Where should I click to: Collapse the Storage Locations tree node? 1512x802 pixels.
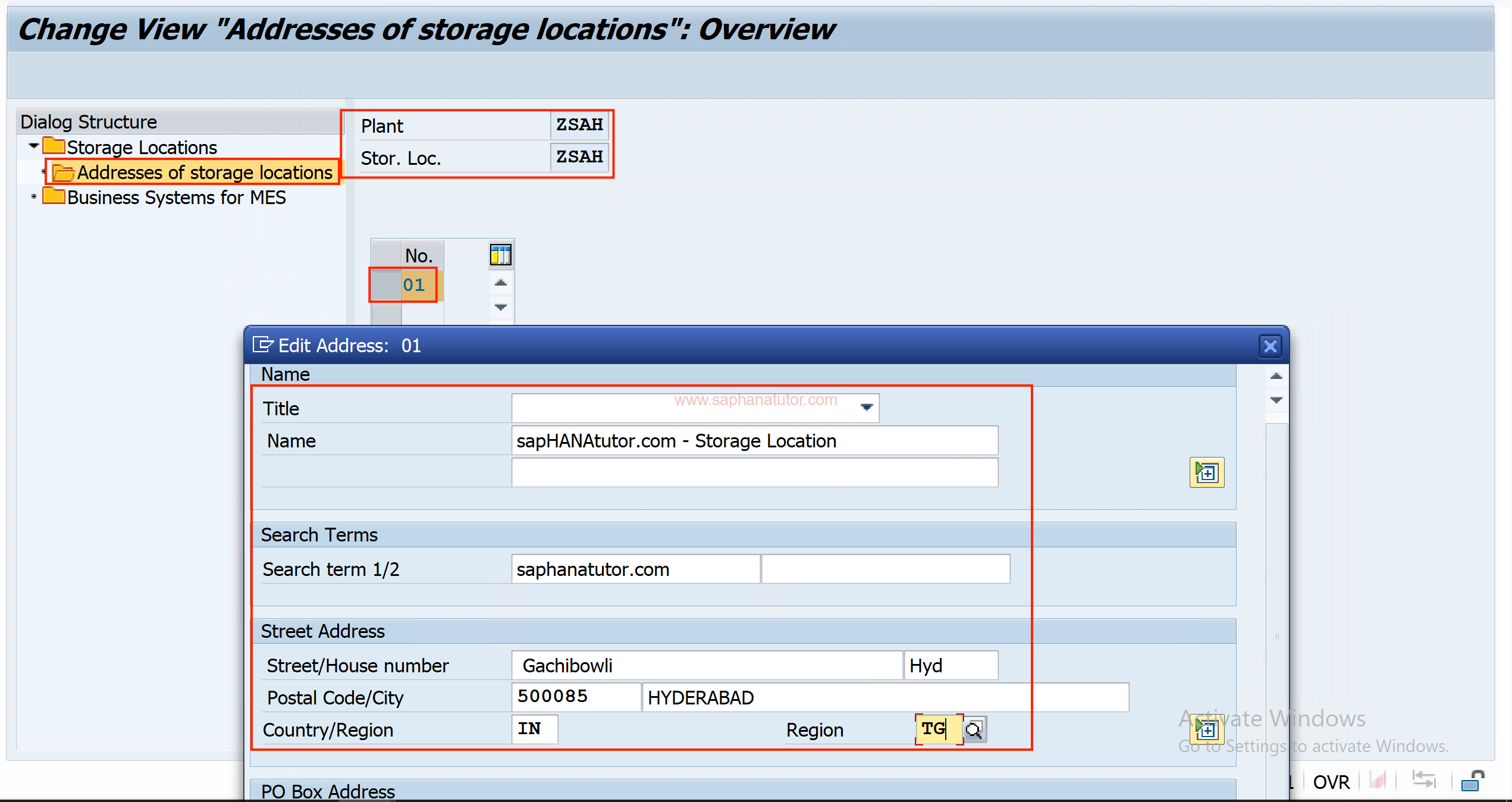[34, 146]
